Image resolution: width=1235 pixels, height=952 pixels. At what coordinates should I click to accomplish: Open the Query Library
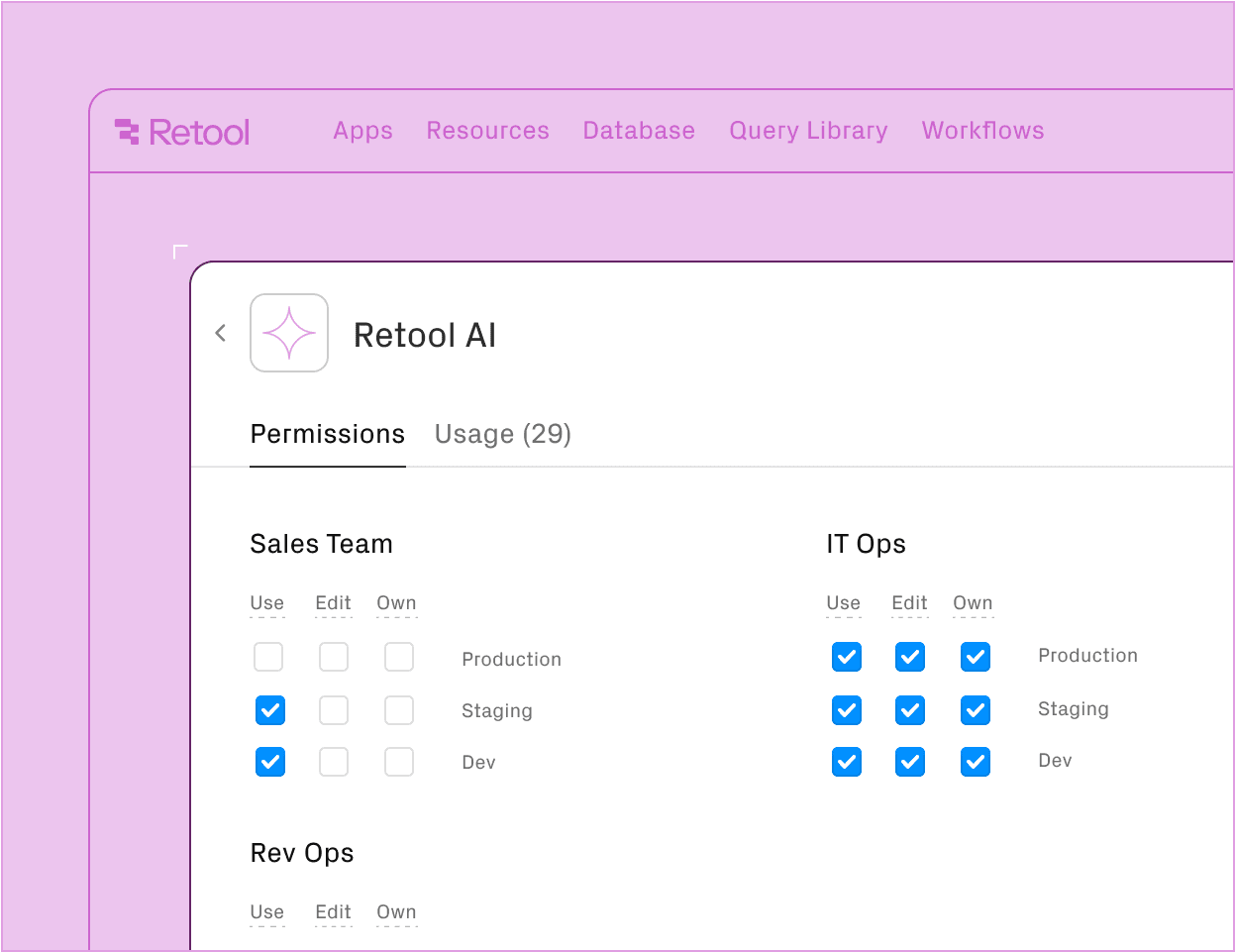point(808,130)
